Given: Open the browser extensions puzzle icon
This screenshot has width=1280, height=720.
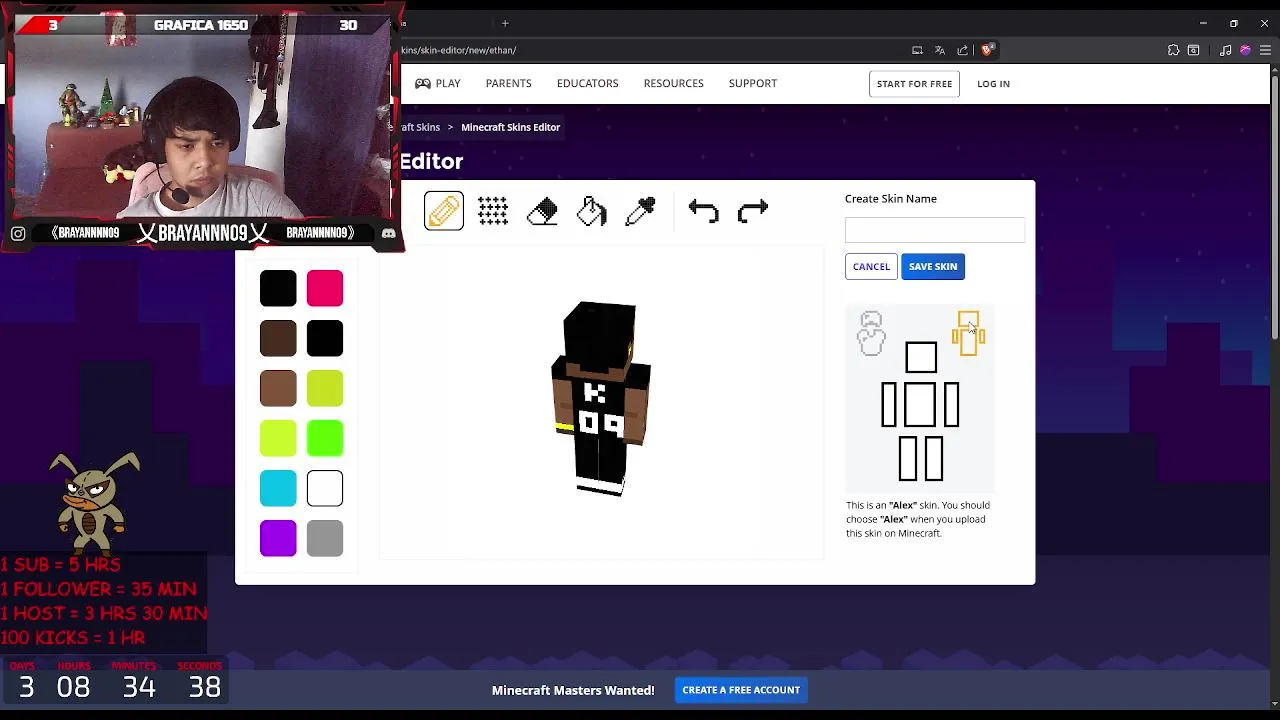Looking at the screenshot, I should [x=1173, y=50].
